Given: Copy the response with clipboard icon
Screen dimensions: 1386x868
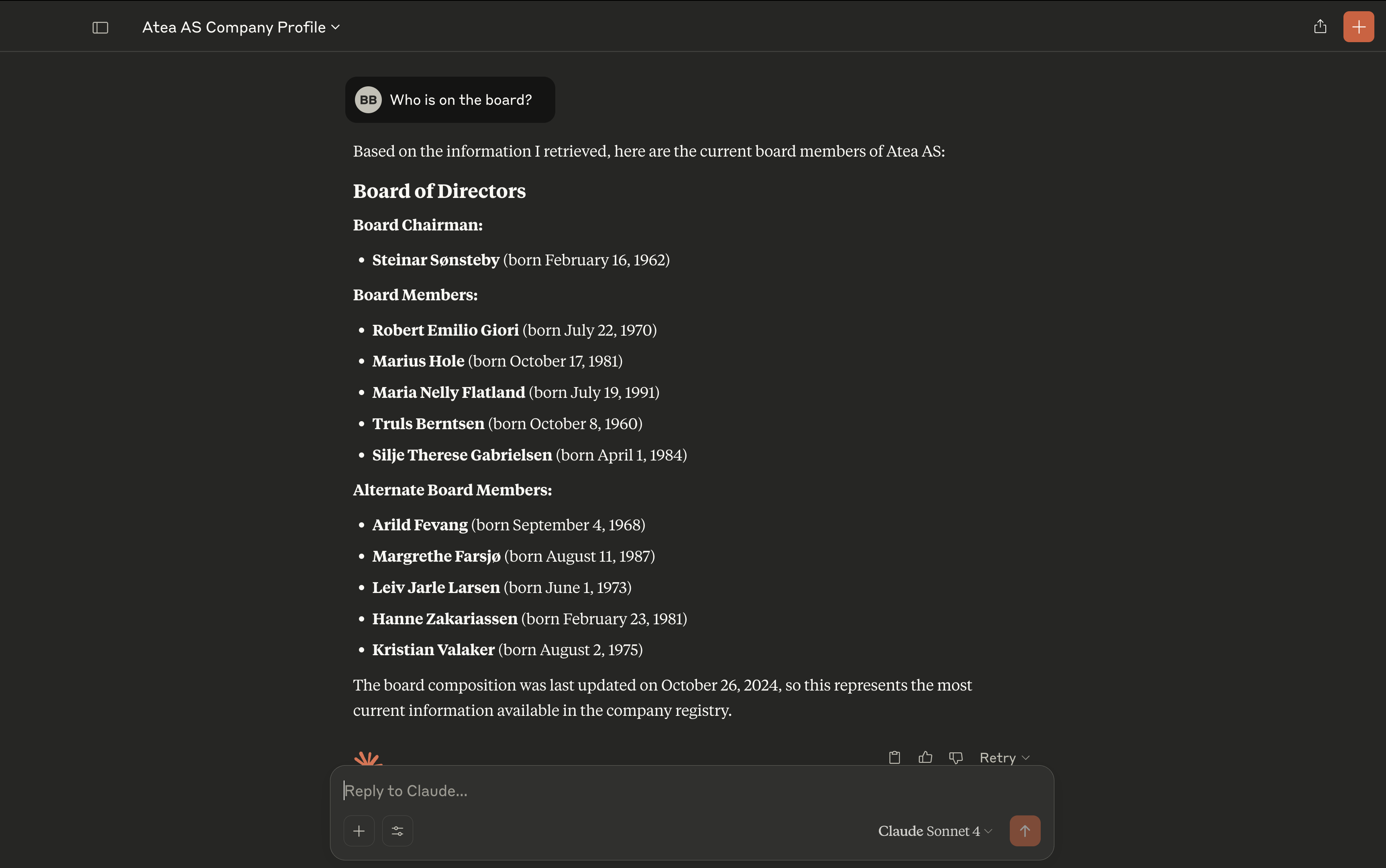Looking at the screenshot, I should 894,757.
